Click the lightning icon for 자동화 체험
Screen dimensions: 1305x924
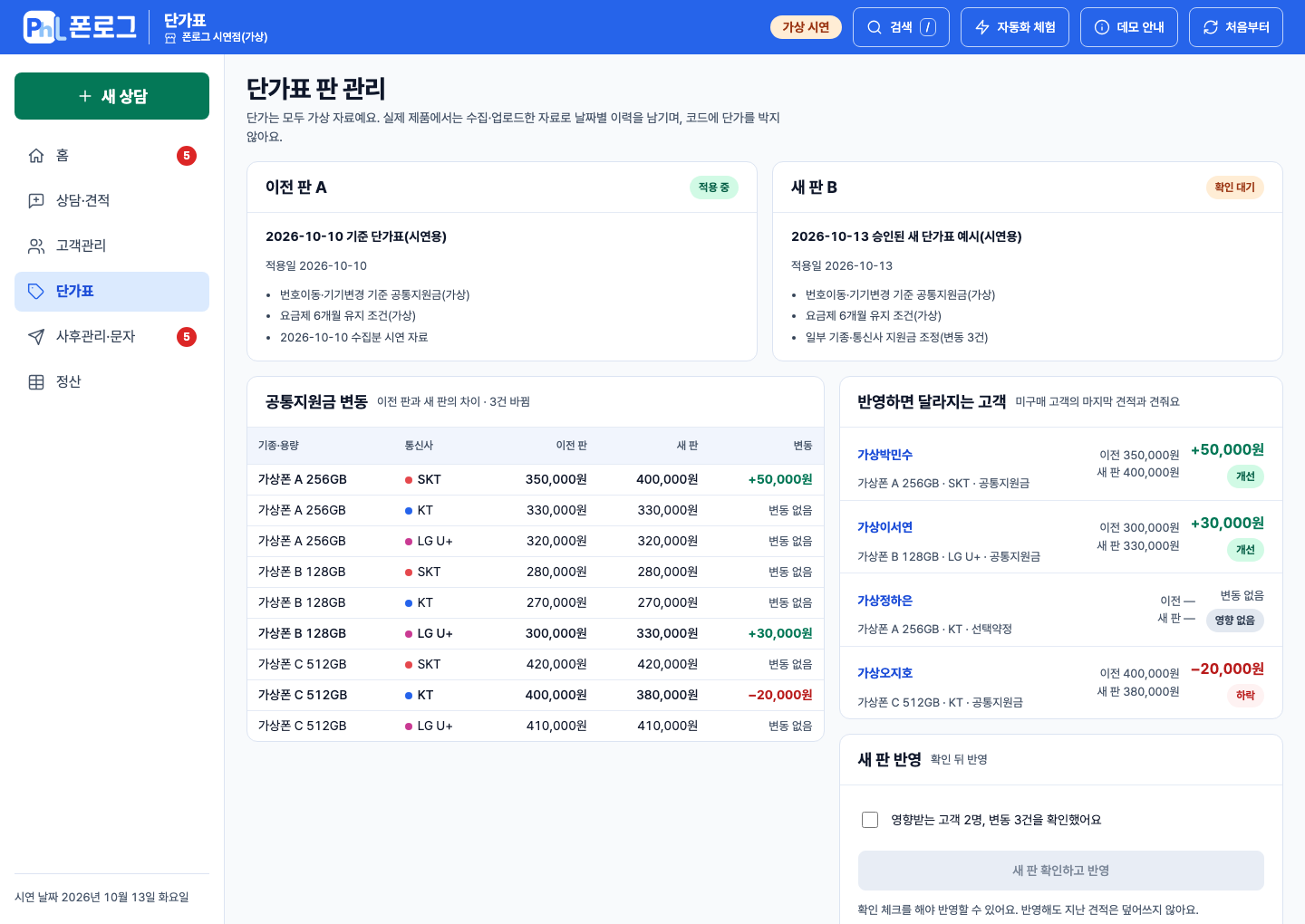(x=982, y=27)
